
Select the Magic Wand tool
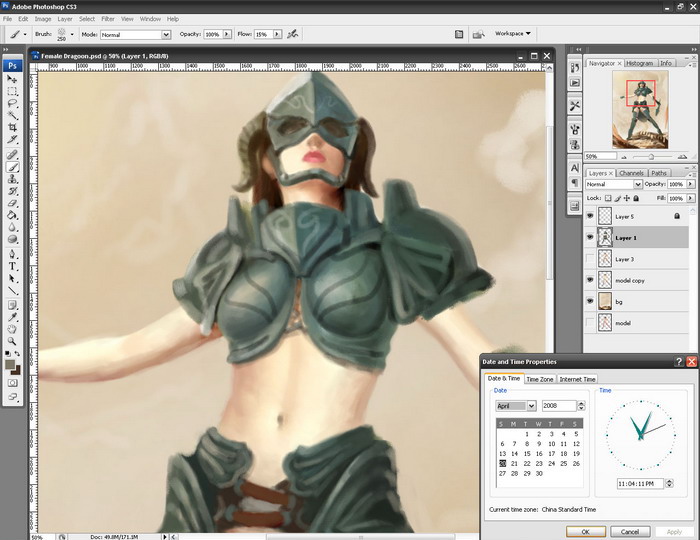12,116
